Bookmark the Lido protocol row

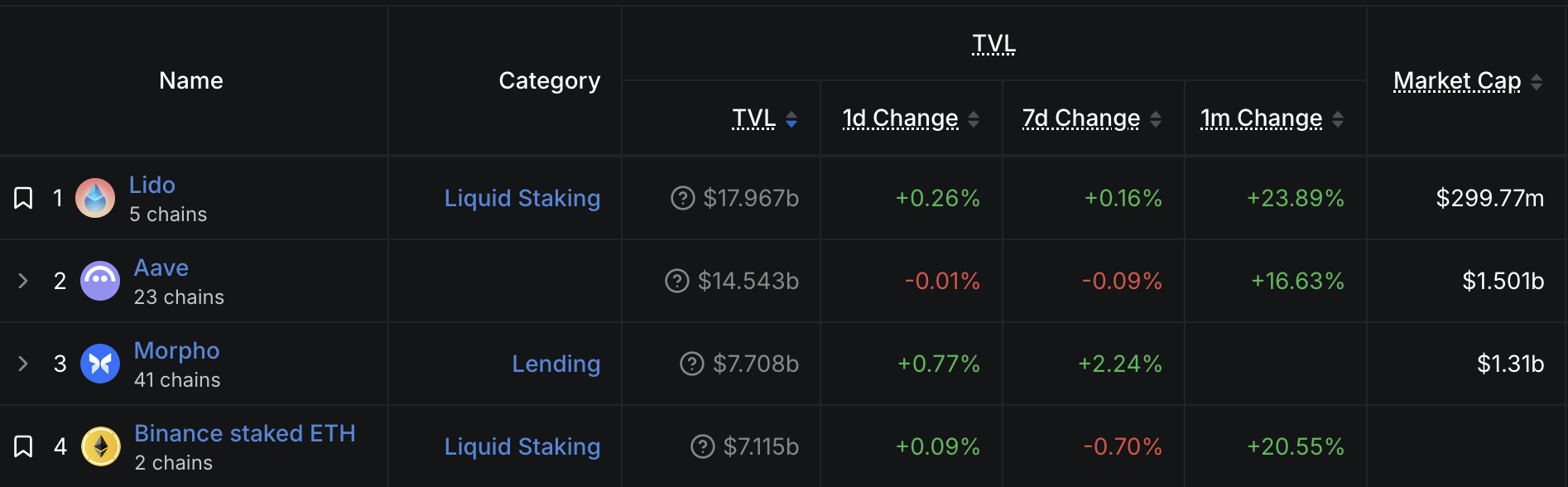(x=23, y=198)
